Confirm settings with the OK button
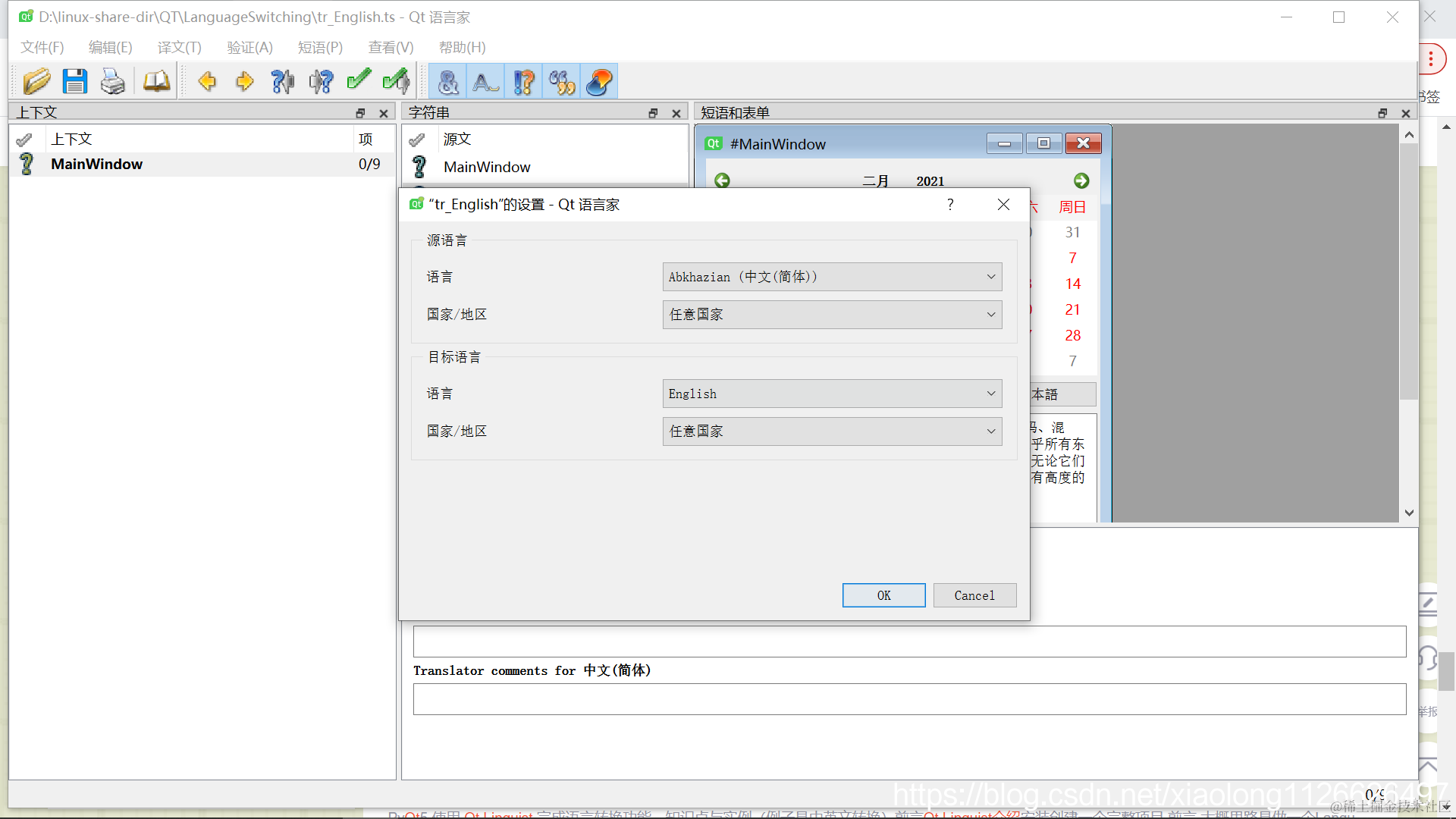1456x819 pixels. [883, 595]
